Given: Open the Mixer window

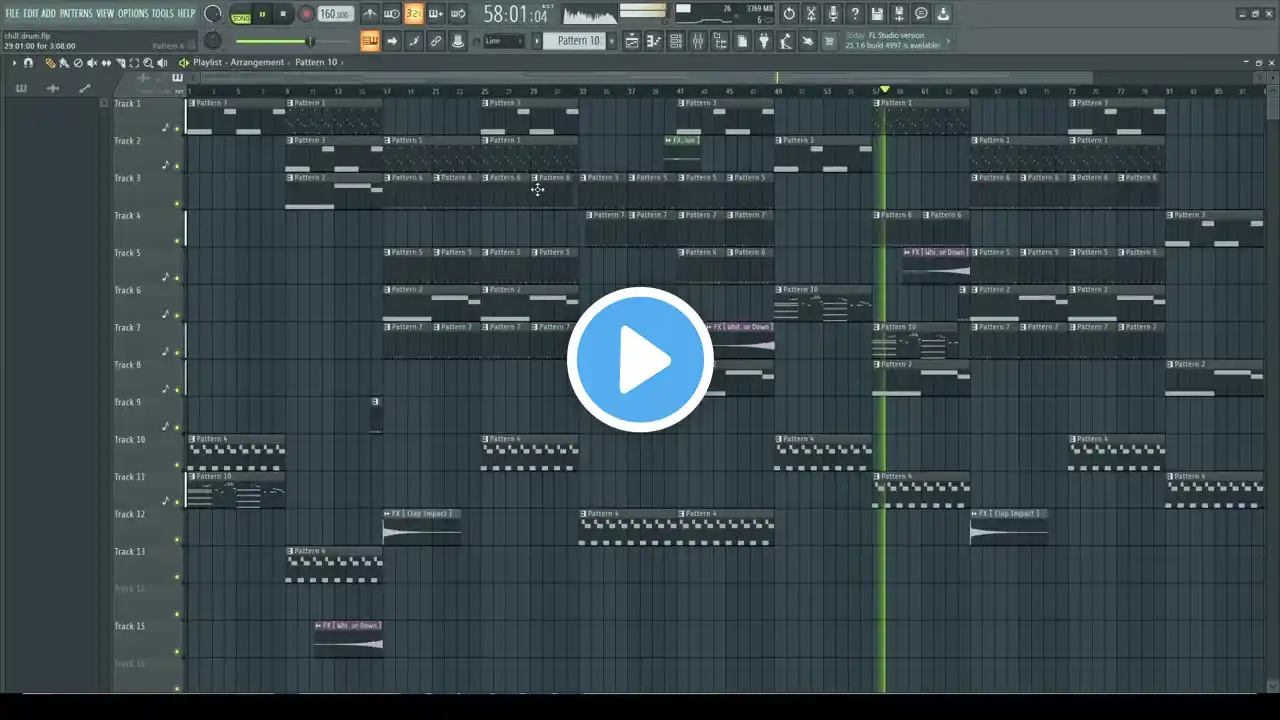Looking at the screenshot, I should coord(698,41).
